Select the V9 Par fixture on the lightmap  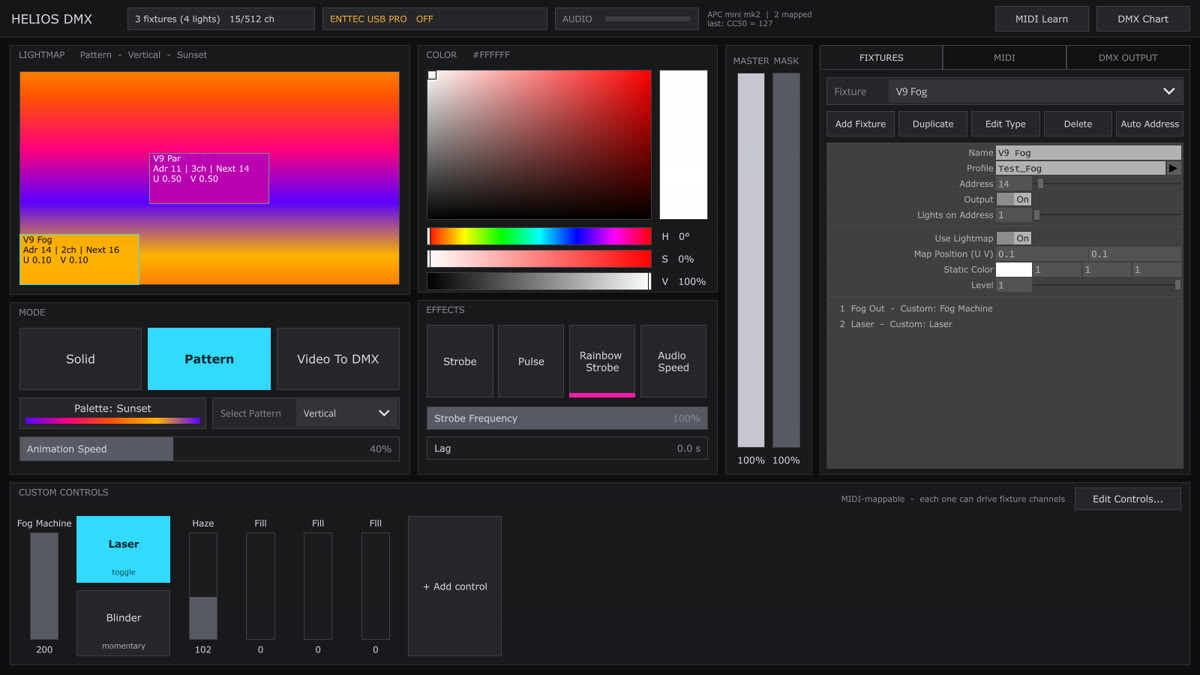point(209,178)
